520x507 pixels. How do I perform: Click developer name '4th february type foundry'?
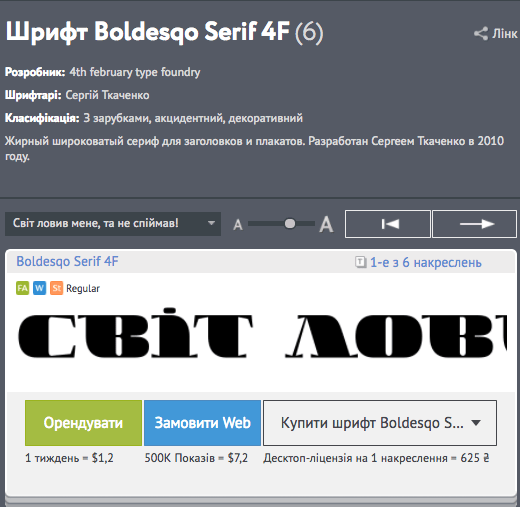point(135,72)
